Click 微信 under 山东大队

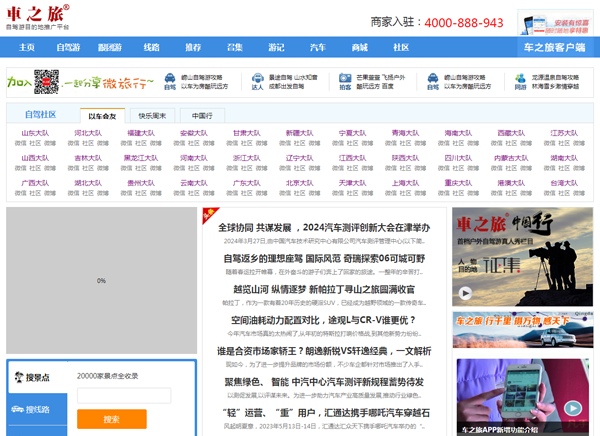click(x=21, y=143)
